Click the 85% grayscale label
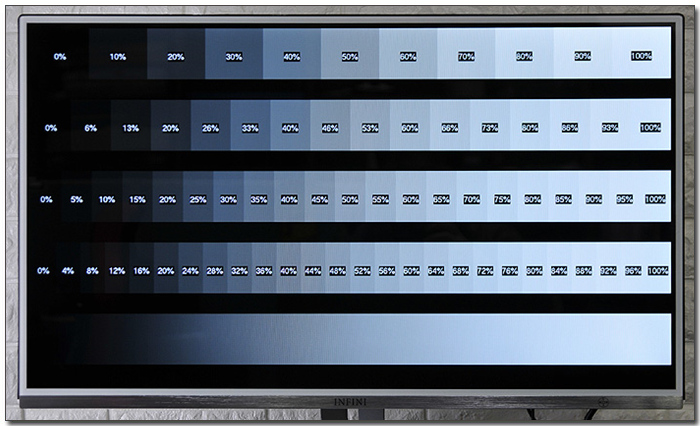 pos(563,199)
